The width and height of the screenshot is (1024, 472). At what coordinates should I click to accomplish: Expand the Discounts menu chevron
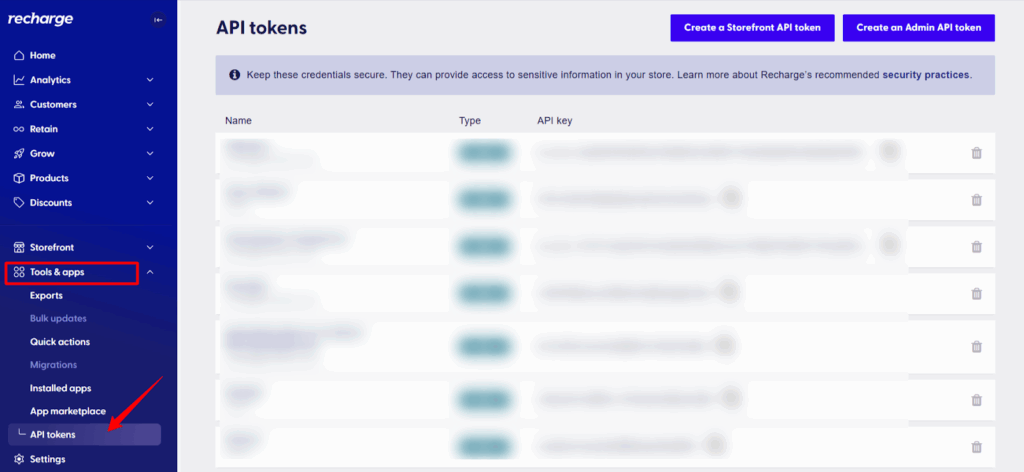(x=150, y=203)
